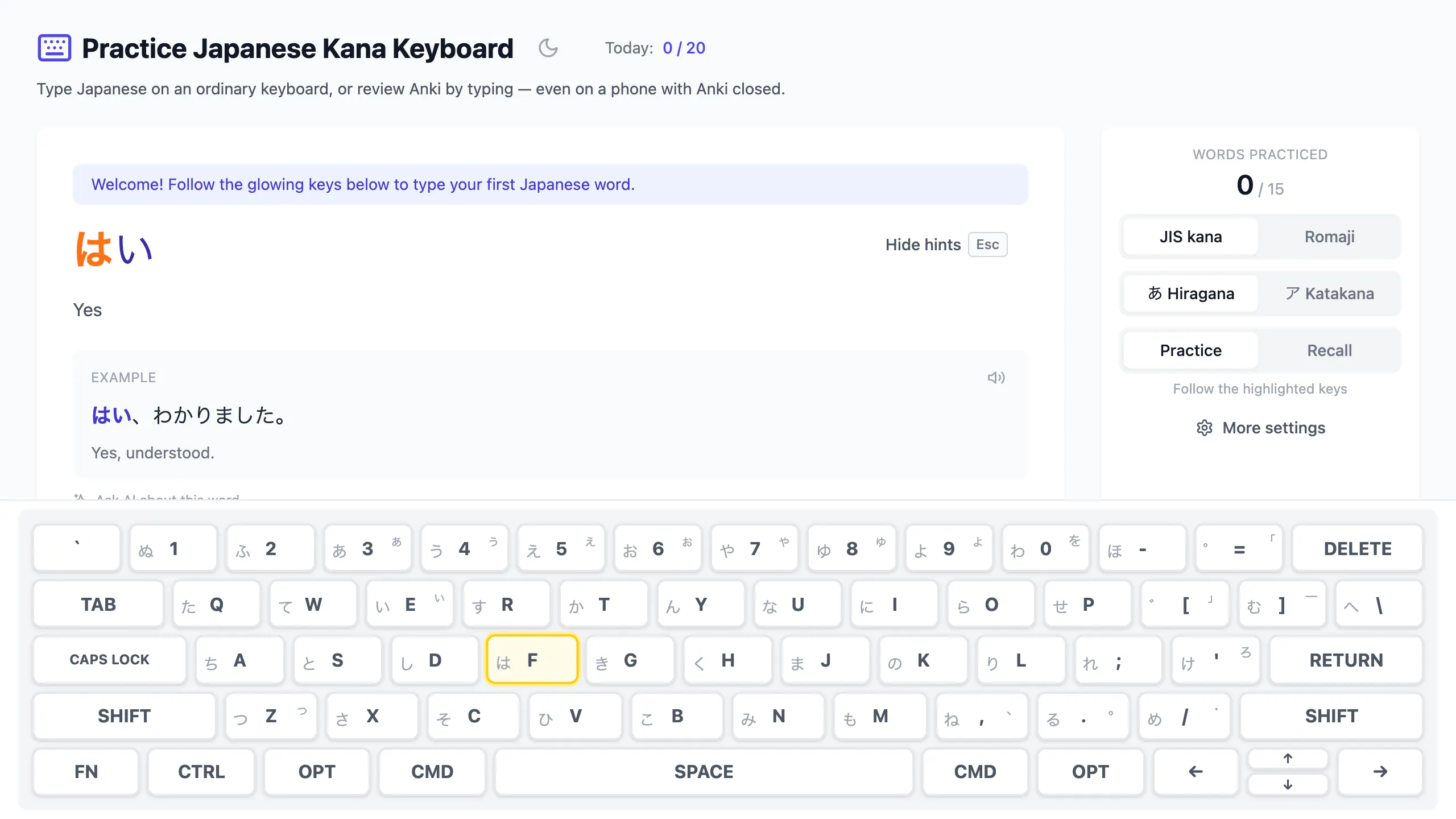1456x819 pixels.
Task: Click the Esc key badge
Action: point(987,245)
